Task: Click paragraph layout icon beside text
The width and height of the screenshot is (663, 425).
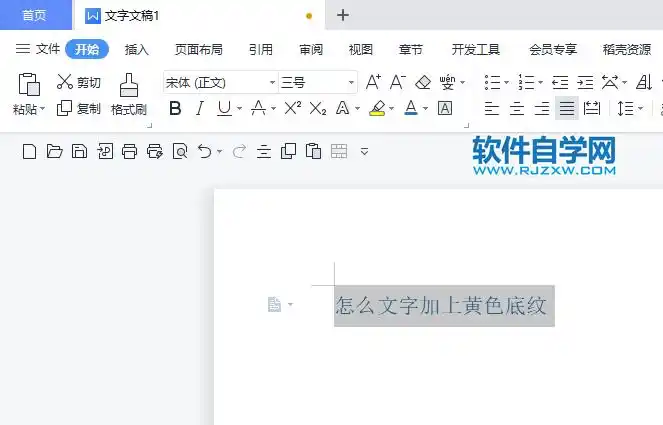Action: coord(274,304)
